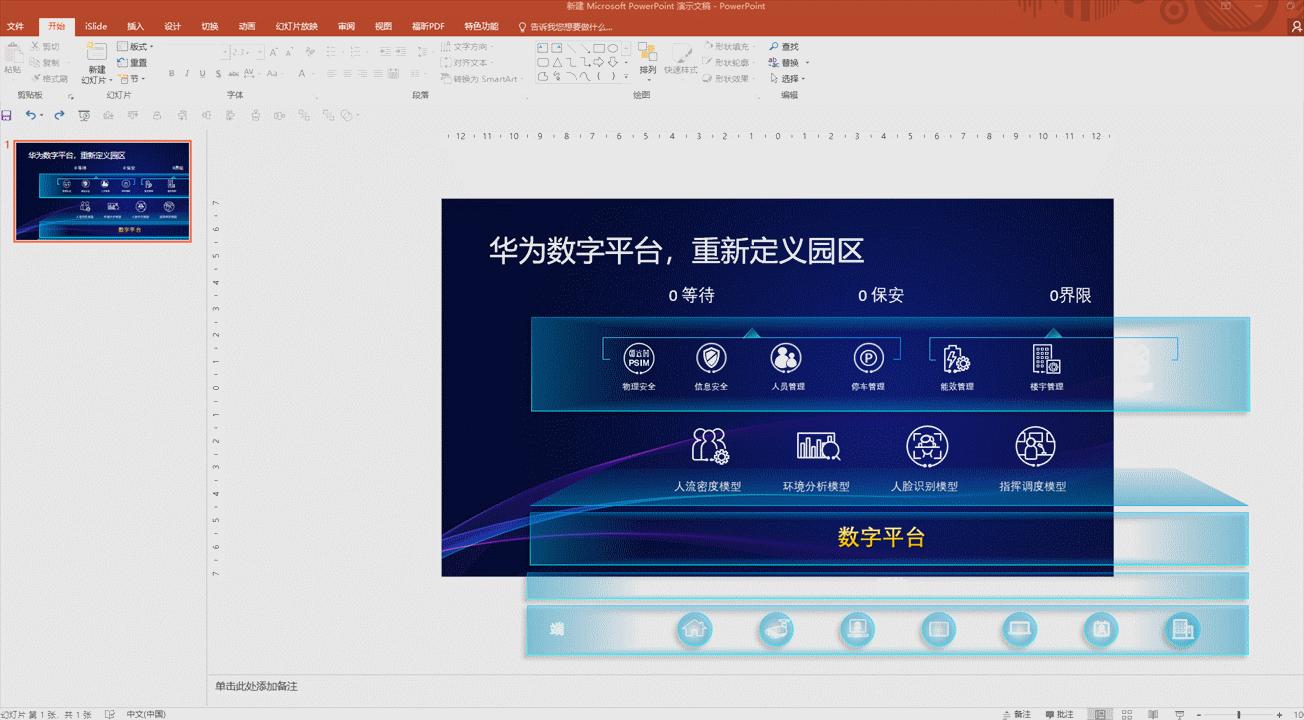Click the New Slide (新建幻灯片) icon
The width and height of the screenshot is (1304, 720).
click(97, 51)
